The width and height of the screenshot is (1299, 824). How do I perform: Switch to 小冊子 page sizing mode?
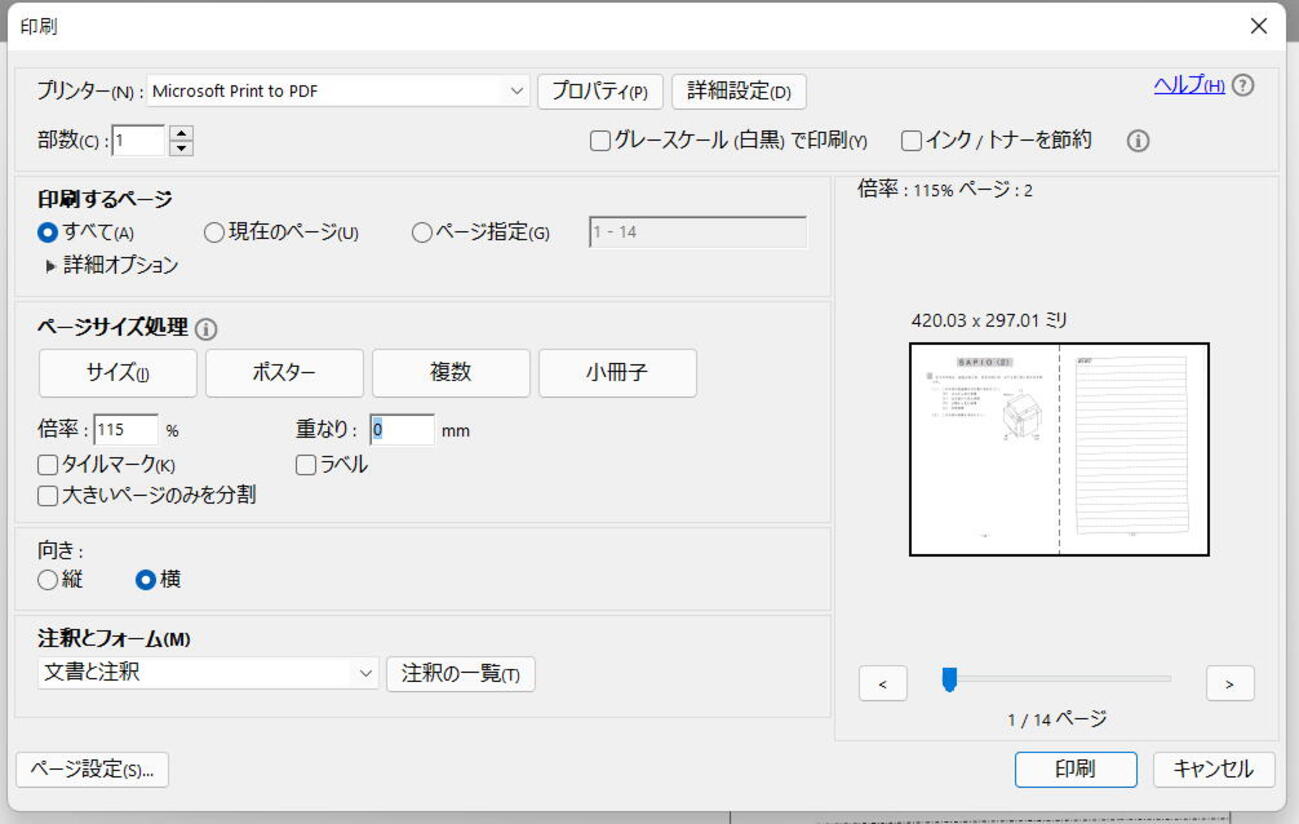617,373
